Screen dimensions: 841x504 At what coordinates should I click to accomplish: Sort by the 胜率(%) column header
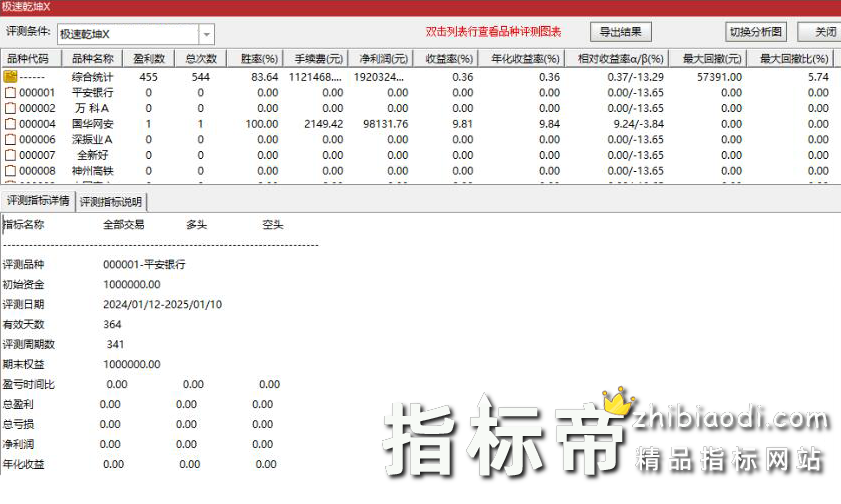point(255,58)
